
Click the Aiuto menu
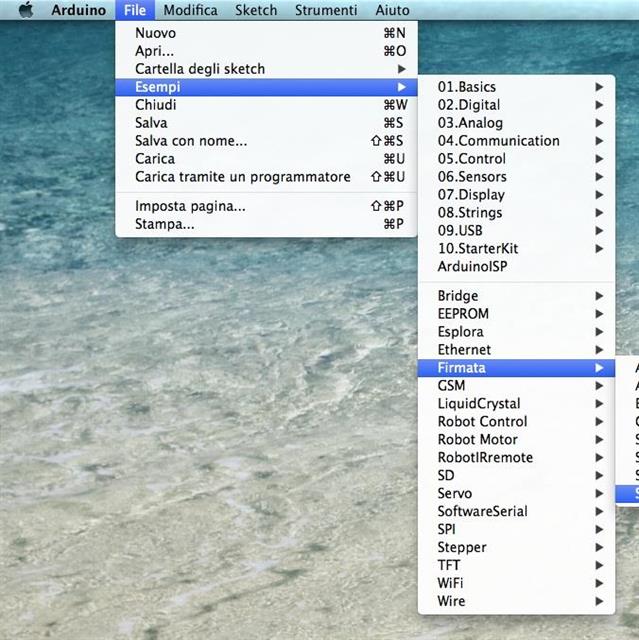coord(392,10)
